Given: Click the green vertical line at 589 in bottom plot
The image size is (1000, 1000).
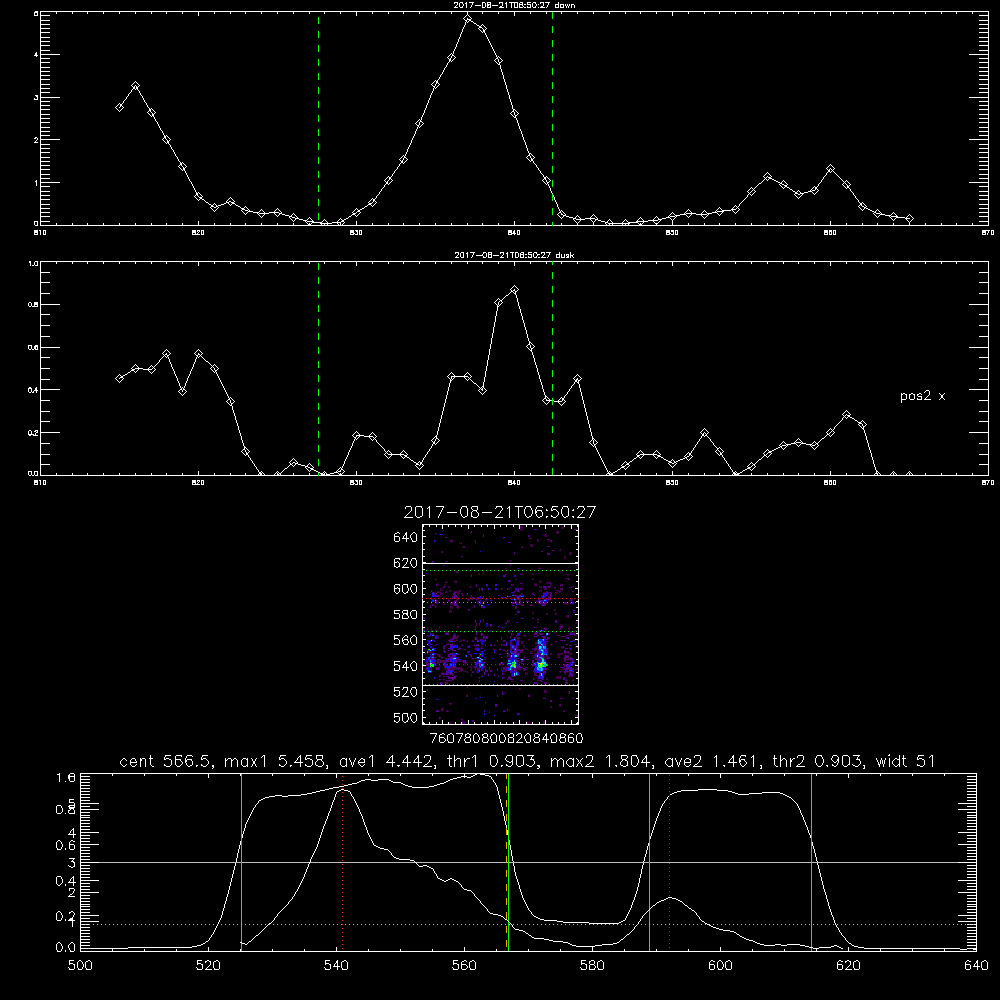Looking at the screenshot, I should pos(649,861).
